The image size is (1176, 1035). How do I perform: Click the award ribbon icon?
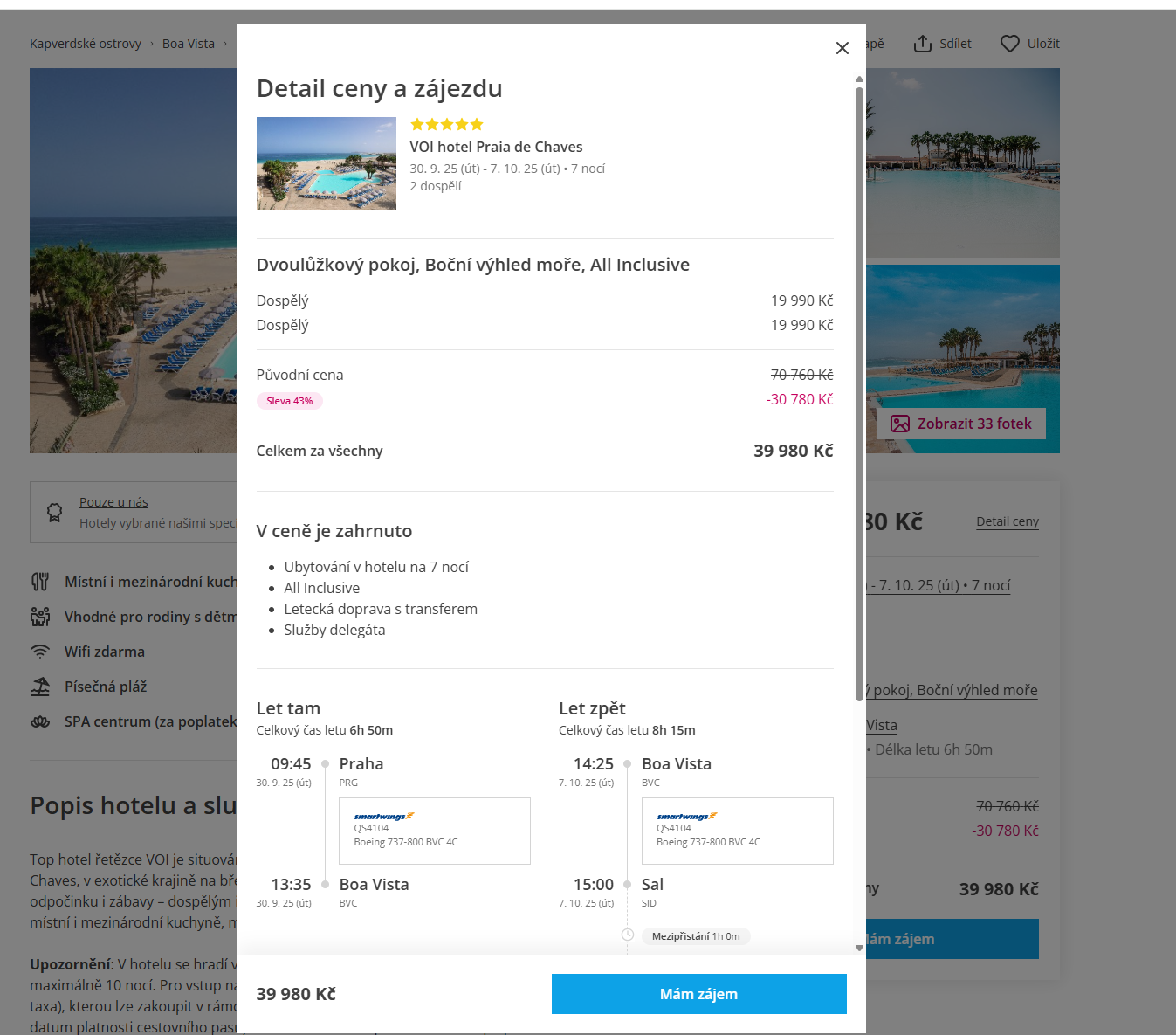[54, 513]
